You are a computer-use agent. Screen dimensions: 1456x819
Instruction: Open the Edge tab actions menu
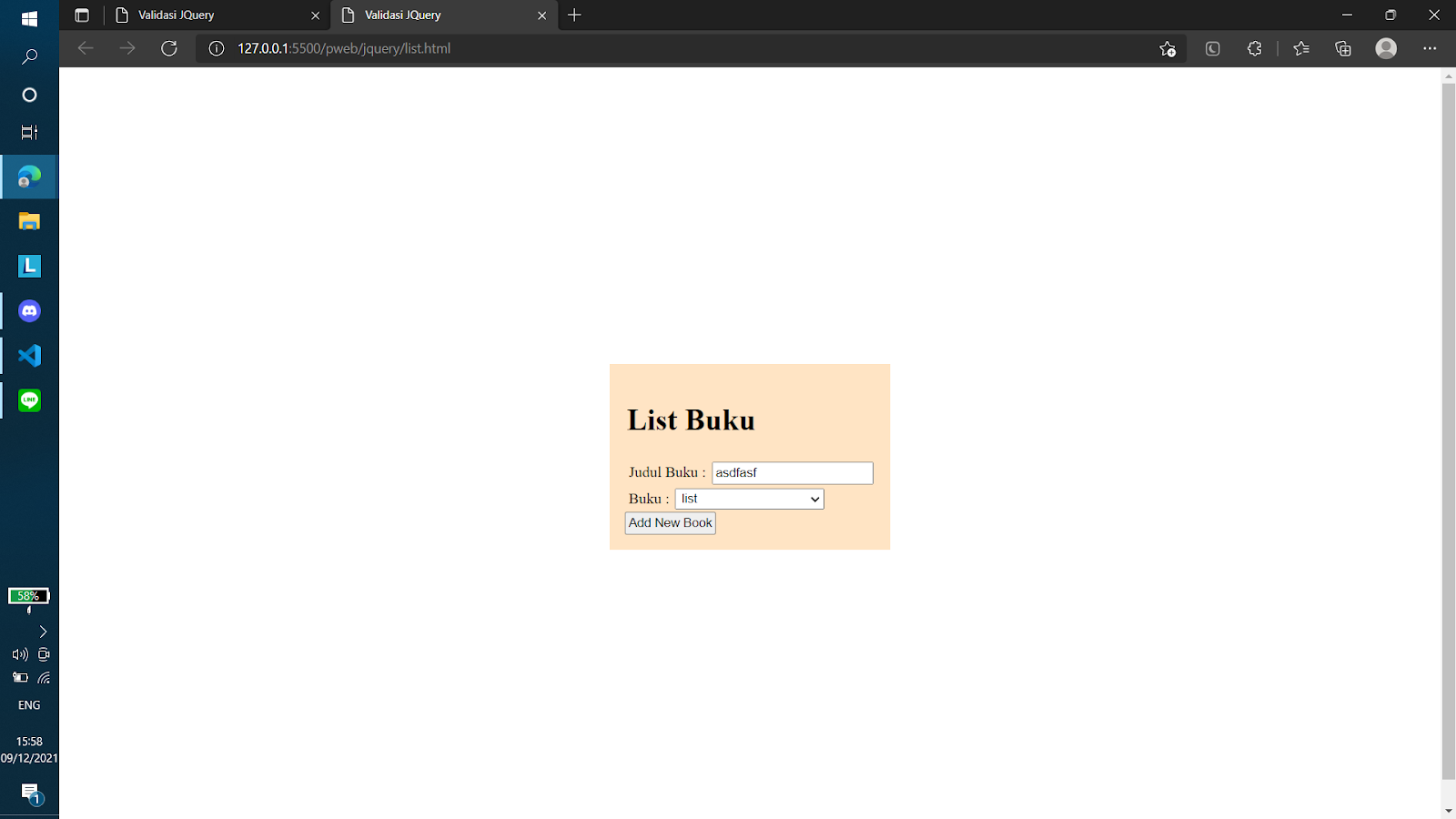coord(82,15)
